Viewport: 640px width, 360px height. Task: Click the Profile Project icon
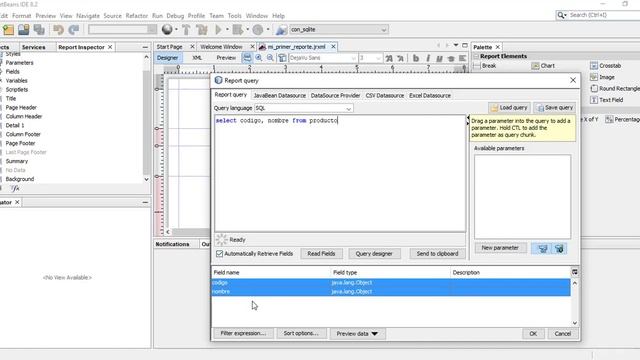click(x=258, y=29)
